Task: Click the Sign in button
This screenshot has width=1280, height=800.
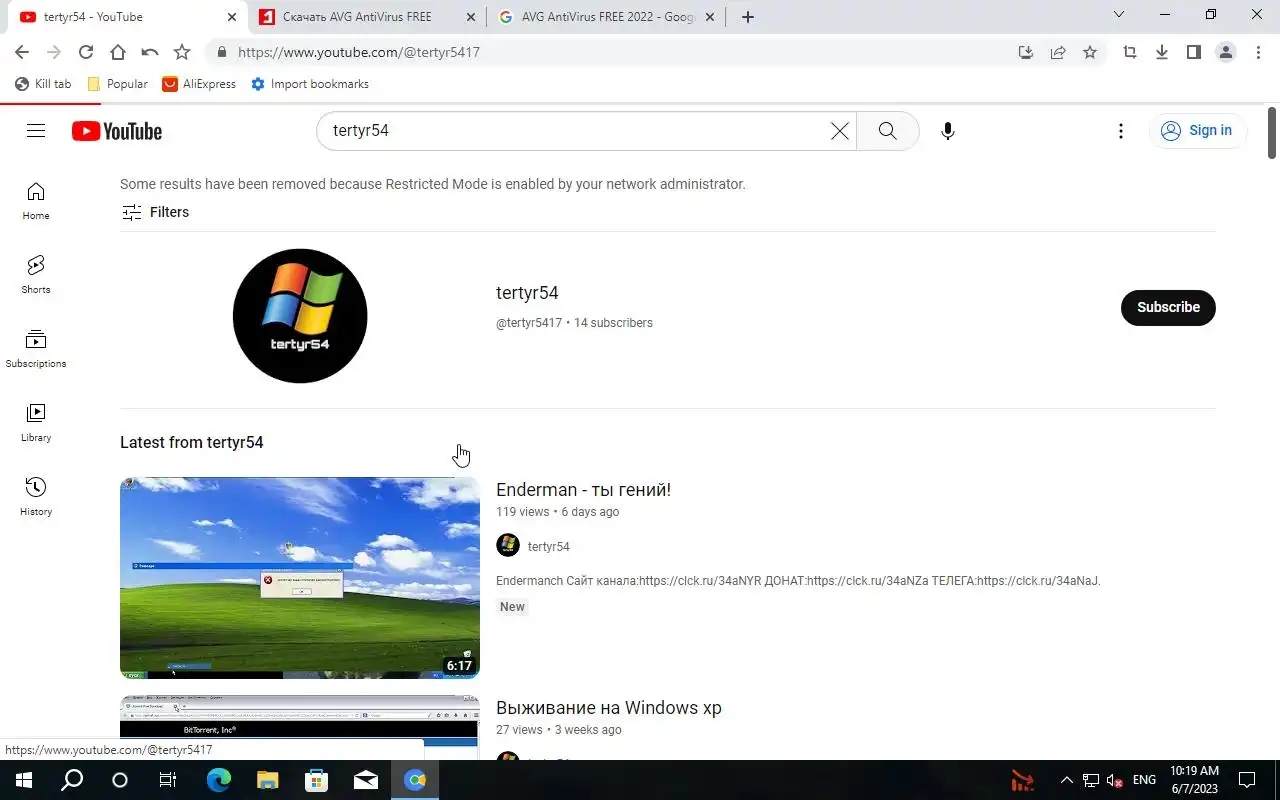Action: tap(1197, 131)
